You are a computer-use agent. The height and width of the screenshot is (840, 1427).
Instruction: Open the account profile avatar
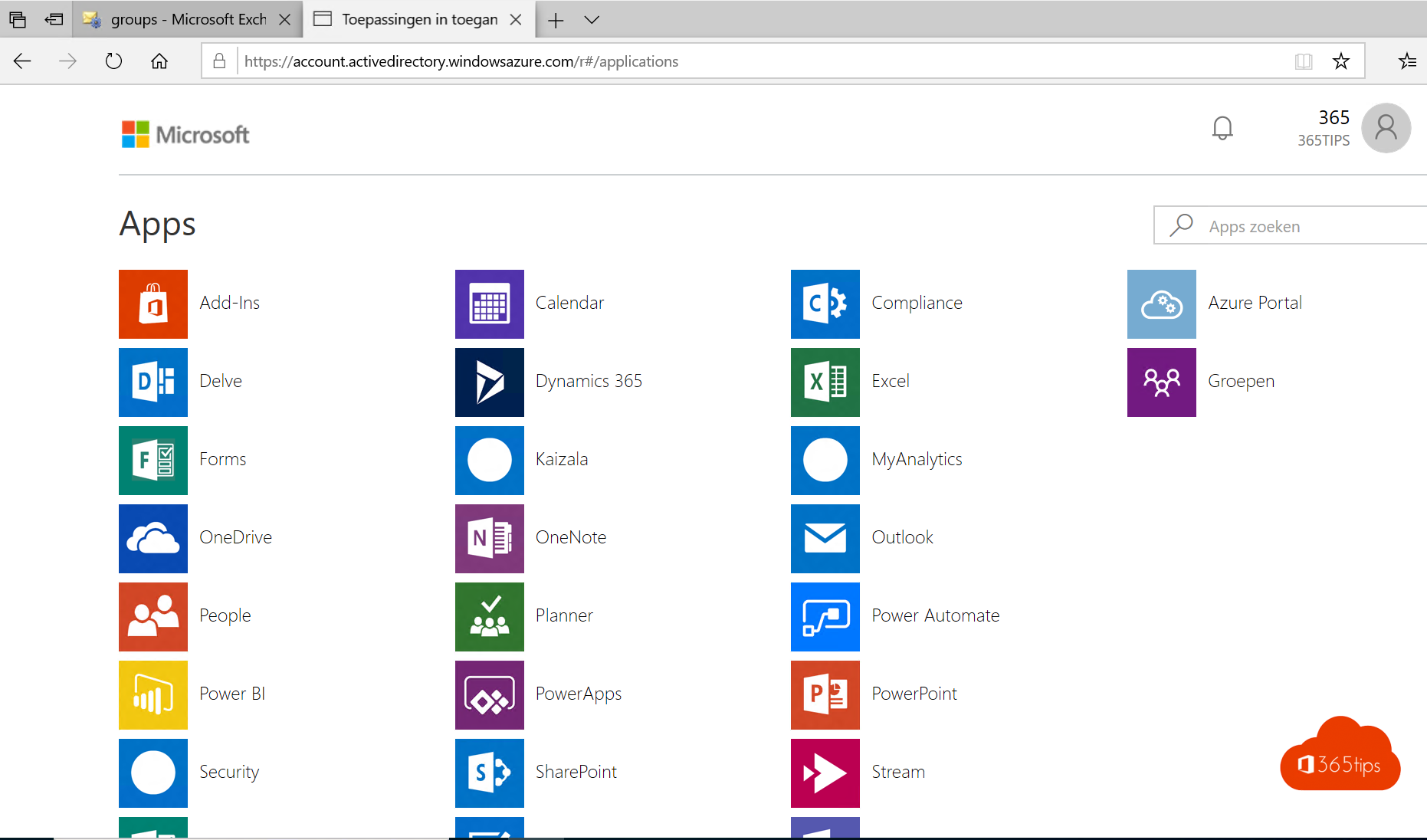(x=1386, y=128)
